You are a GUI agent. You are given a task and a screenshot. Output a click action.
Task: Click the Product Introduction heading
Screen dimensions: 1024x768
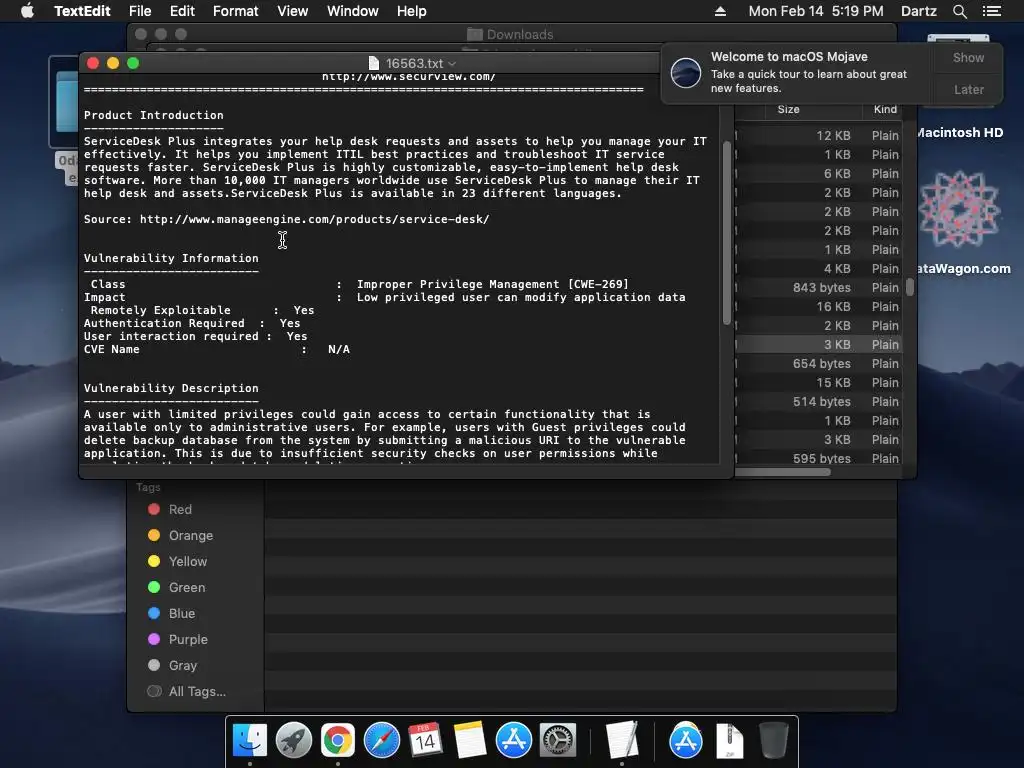click(153, 115)
